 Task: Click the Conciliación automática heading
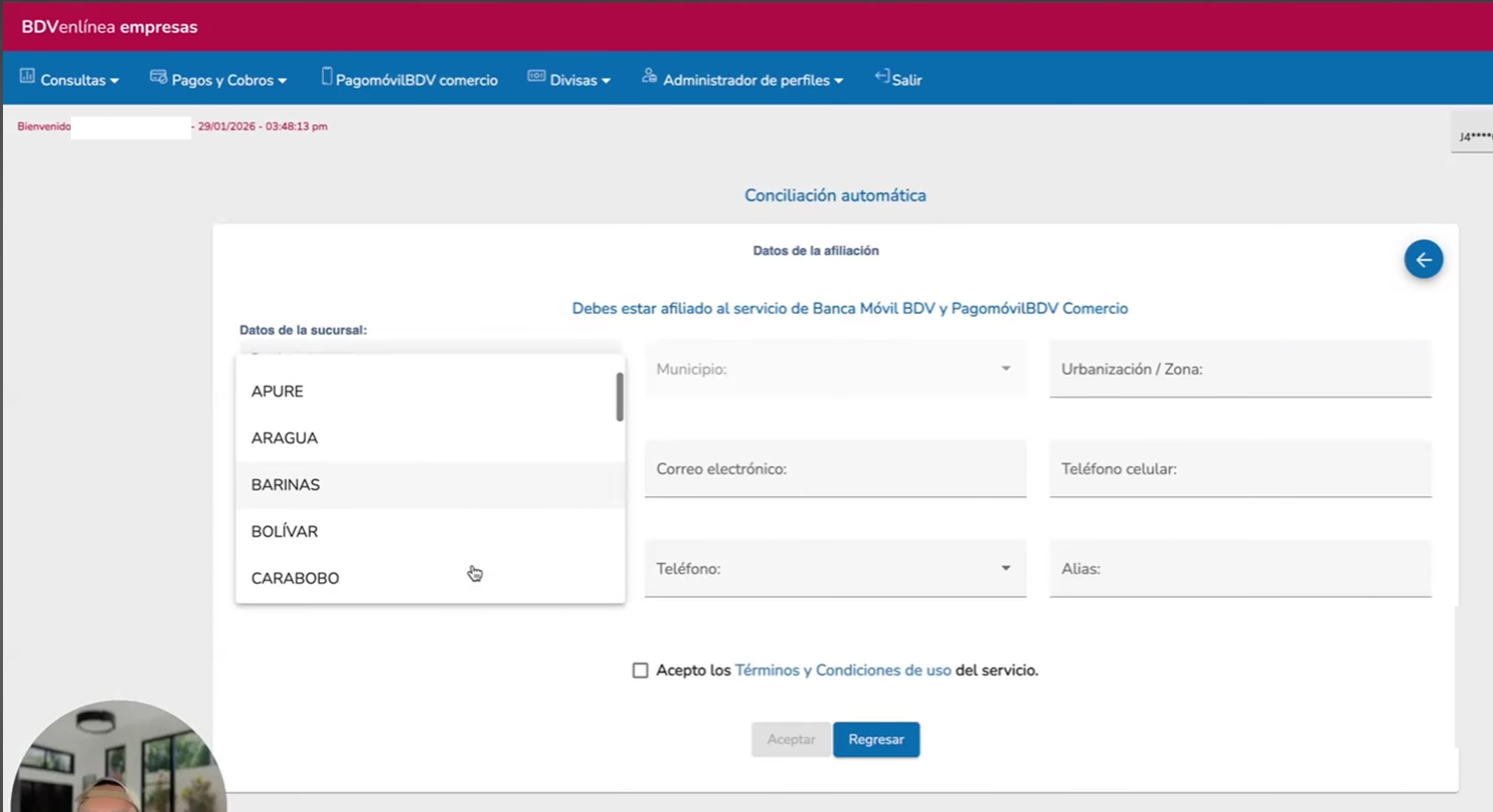pyautogui.click(x=835, y=195)
